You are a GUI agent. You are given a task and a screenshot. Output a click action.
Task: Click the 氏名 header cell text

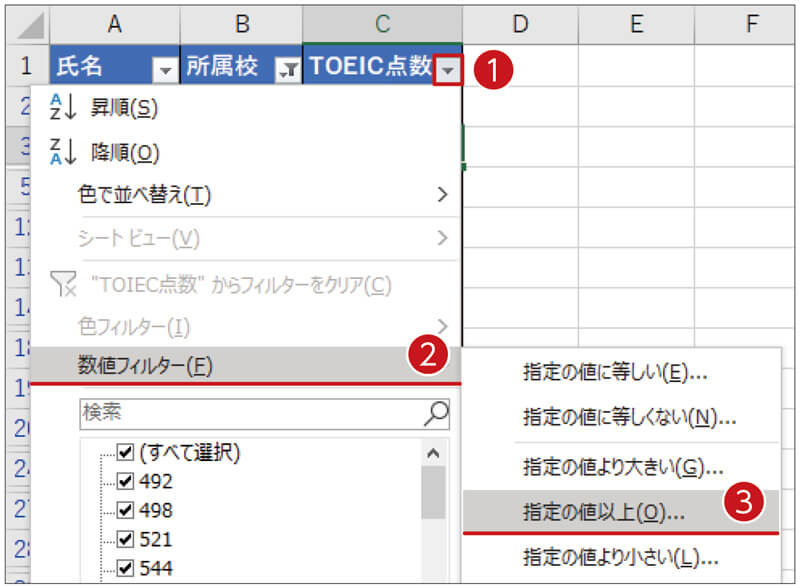click(x=79, y=66)
